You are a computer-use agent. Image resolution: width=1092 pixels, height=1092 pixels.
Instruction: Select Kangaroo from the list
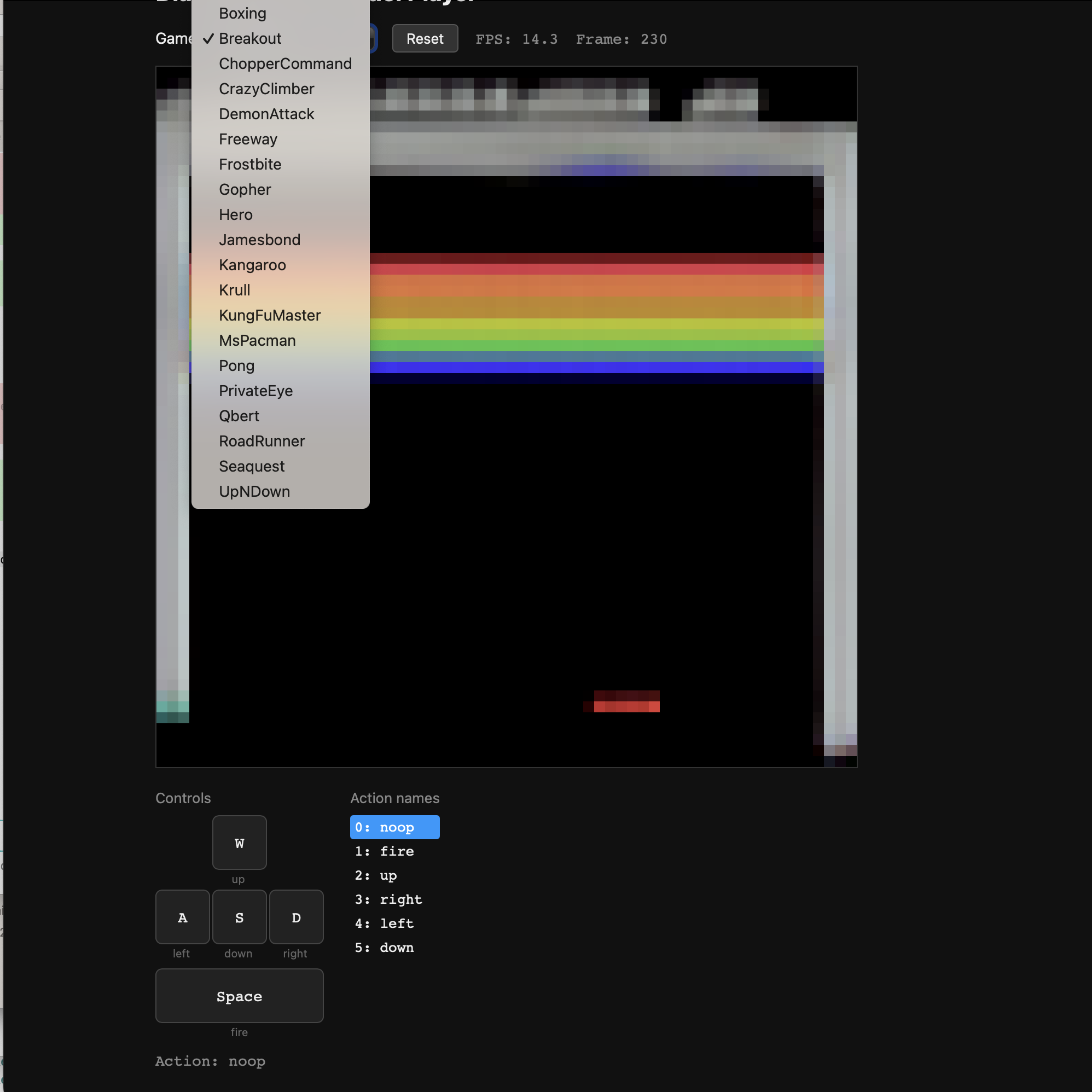(x=280, y=265)
